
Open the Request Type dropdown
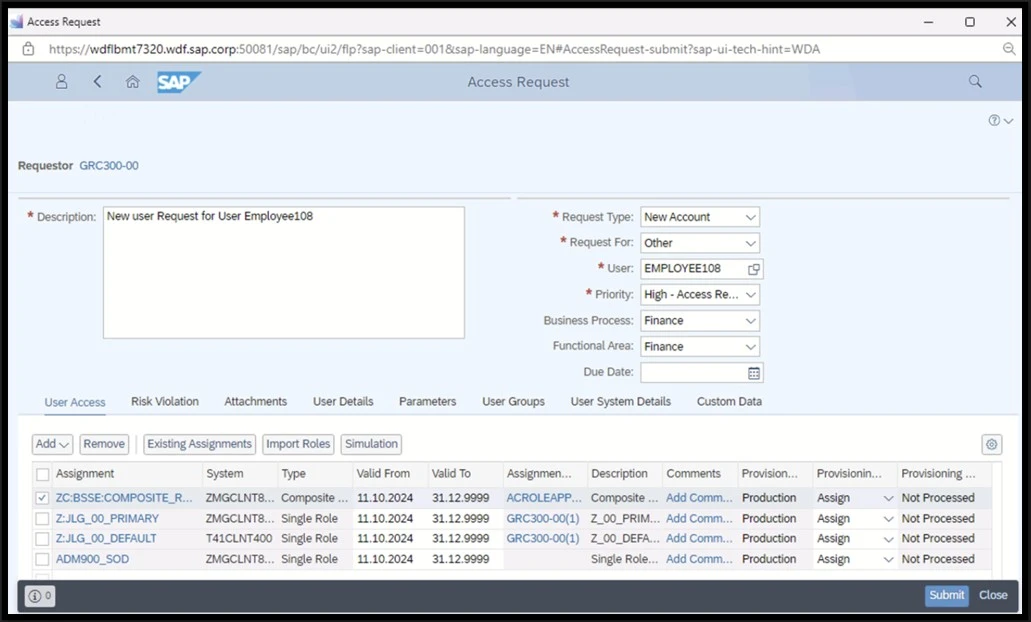tap(748, 216)
